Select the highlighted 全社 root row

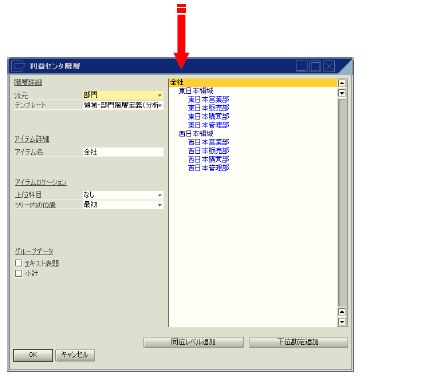[x=253, y=82]
